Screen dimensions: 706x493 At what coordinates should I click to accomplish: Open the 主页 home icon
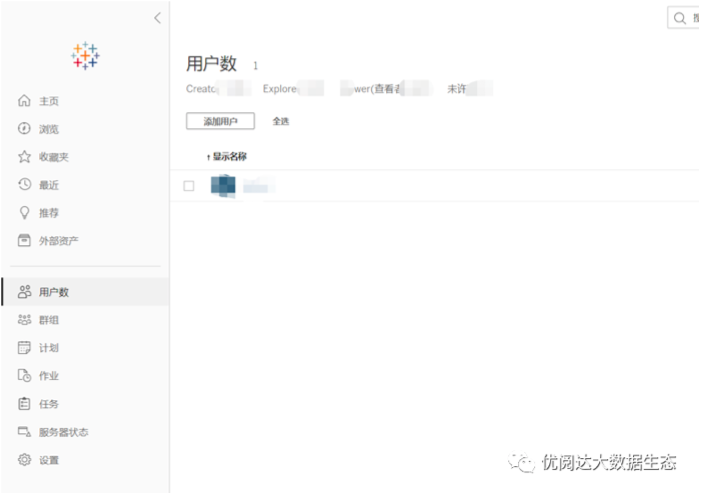26,101
